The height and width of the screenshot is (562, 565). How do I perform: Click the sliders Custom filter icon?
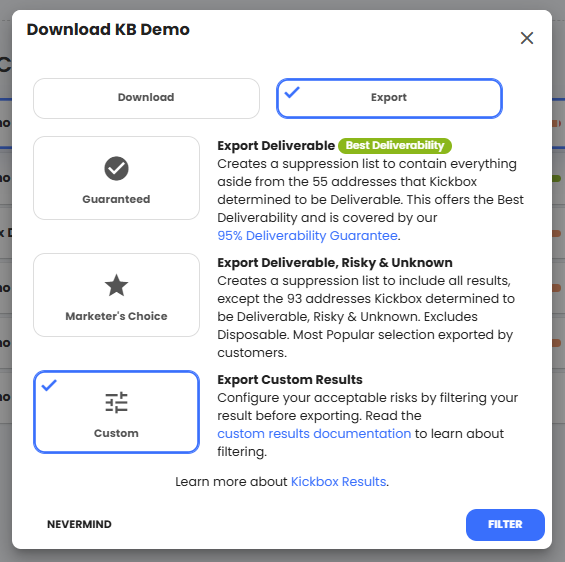(x=116, y=402)
